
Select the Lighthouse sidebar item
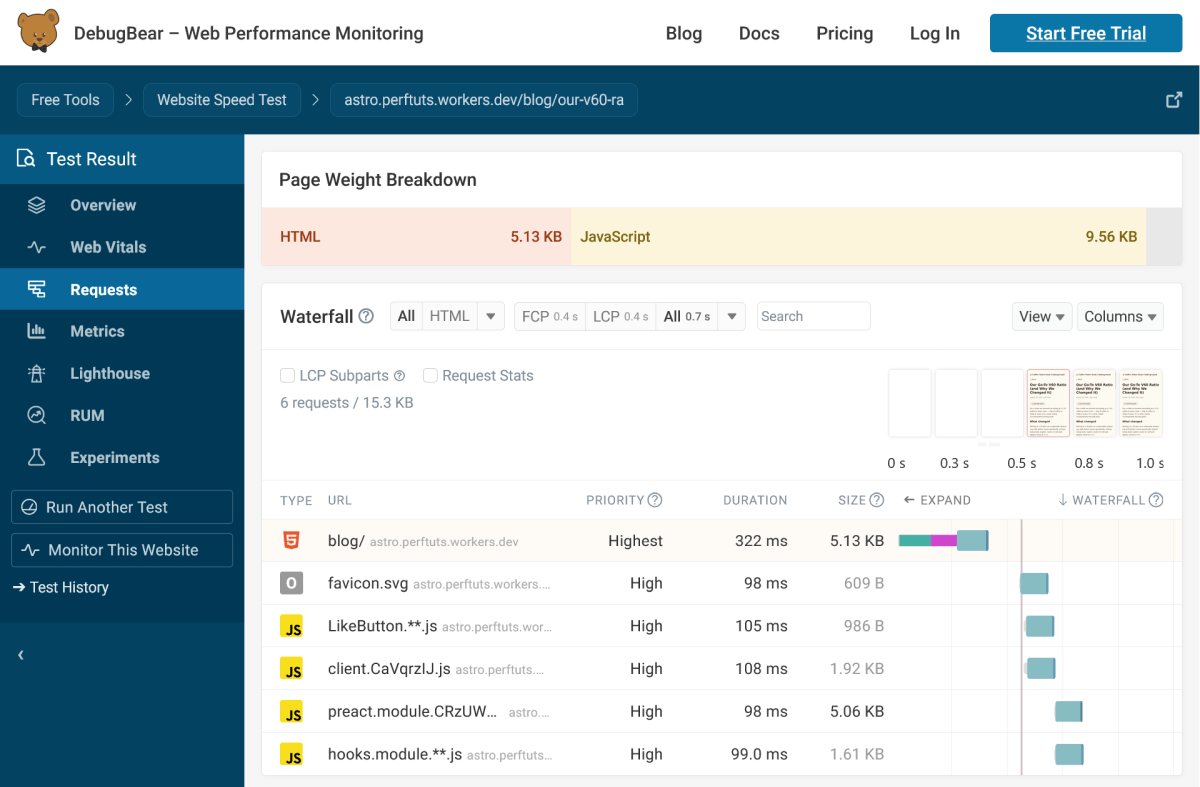(x=122, y=373)
